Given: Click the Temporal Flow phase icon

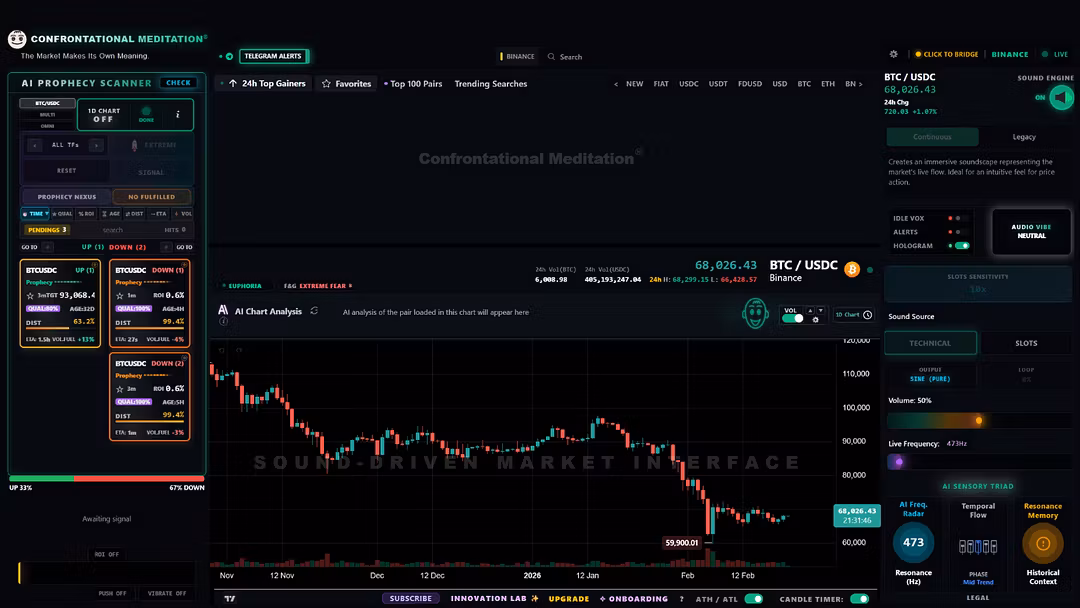Looking at the screenshot, I should [977, 547].
